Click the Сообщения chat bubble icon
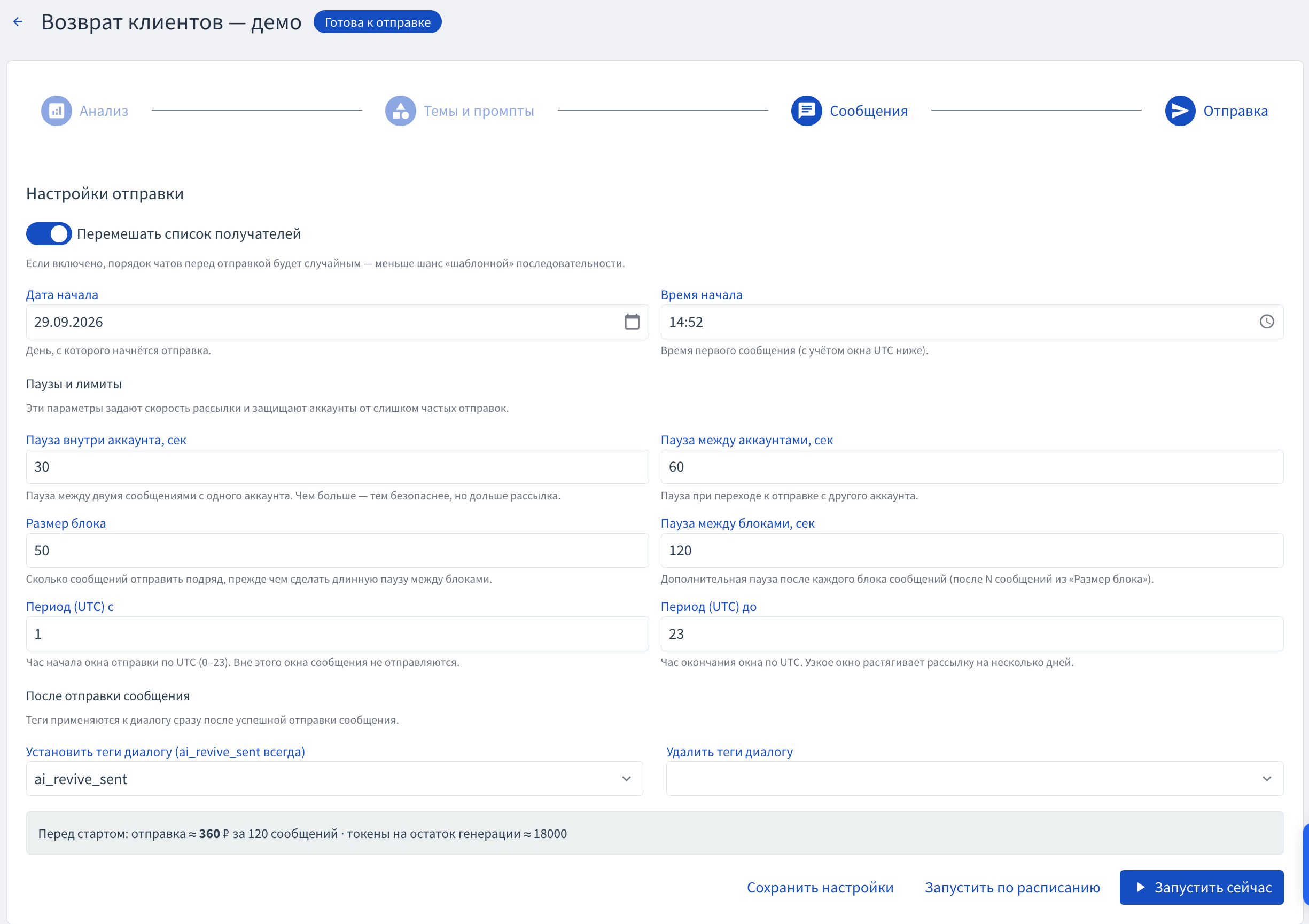1309x924 pixels. coord(806,111)
